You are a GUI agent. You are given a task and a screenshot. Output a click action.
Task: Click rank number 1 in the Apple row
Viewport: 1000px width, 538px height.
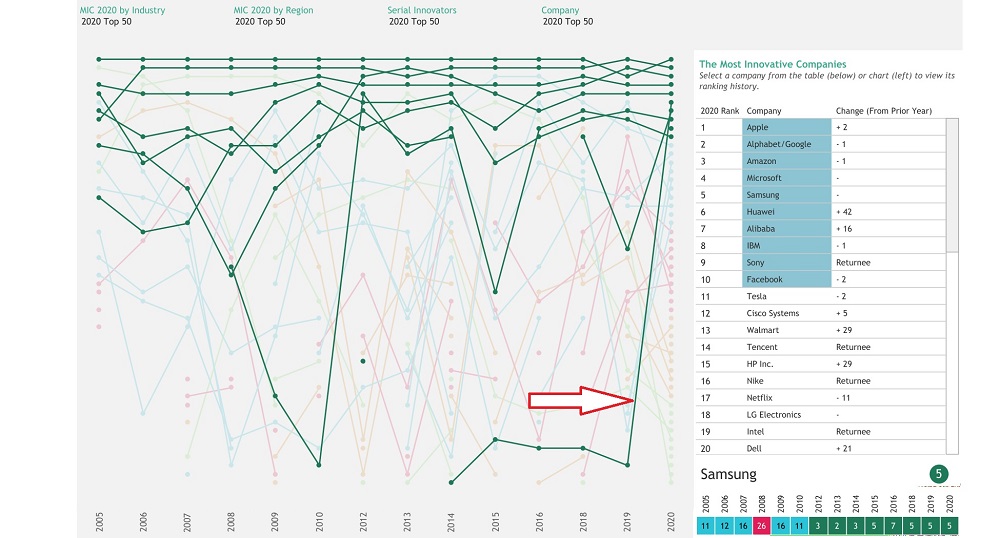click(x=703, y=127)
